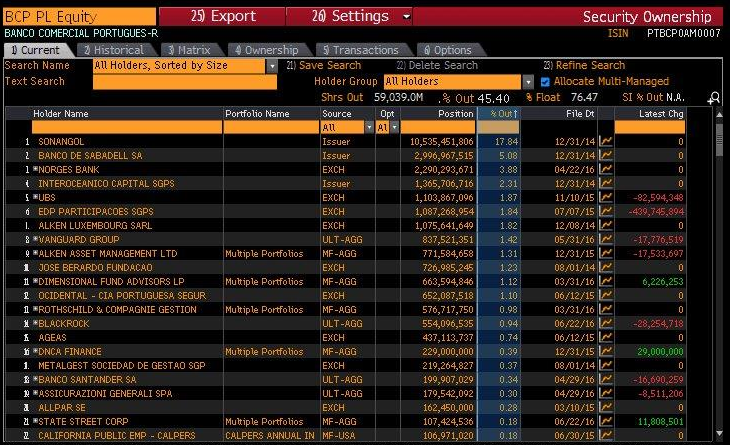
Task: Open chart icon for DNCA FINANCE row
Action: point(606,351)
